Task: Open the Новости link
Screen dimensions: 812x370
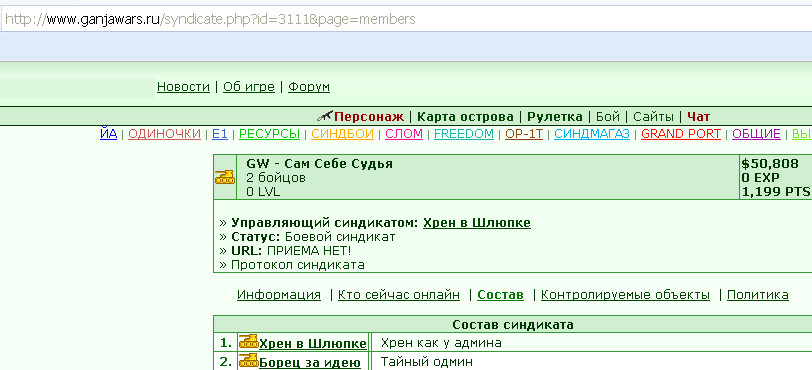Action: [x=183, y=87]
